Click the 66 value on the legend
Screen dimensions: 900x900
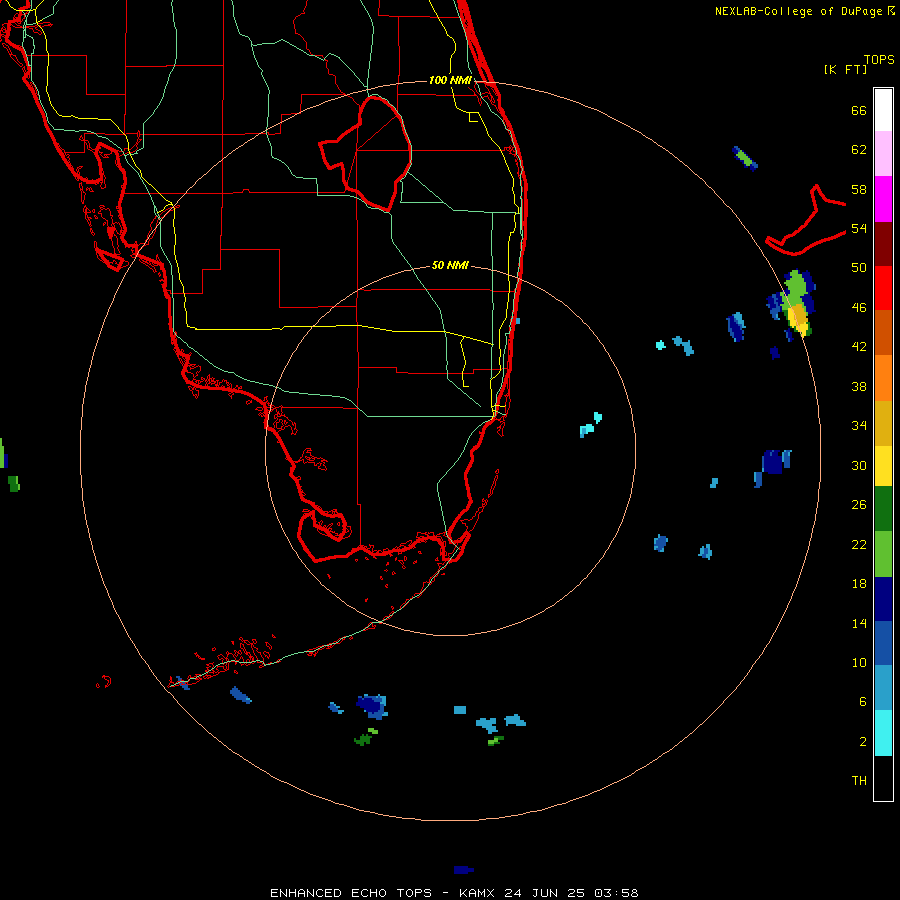(x=859, y=111)
